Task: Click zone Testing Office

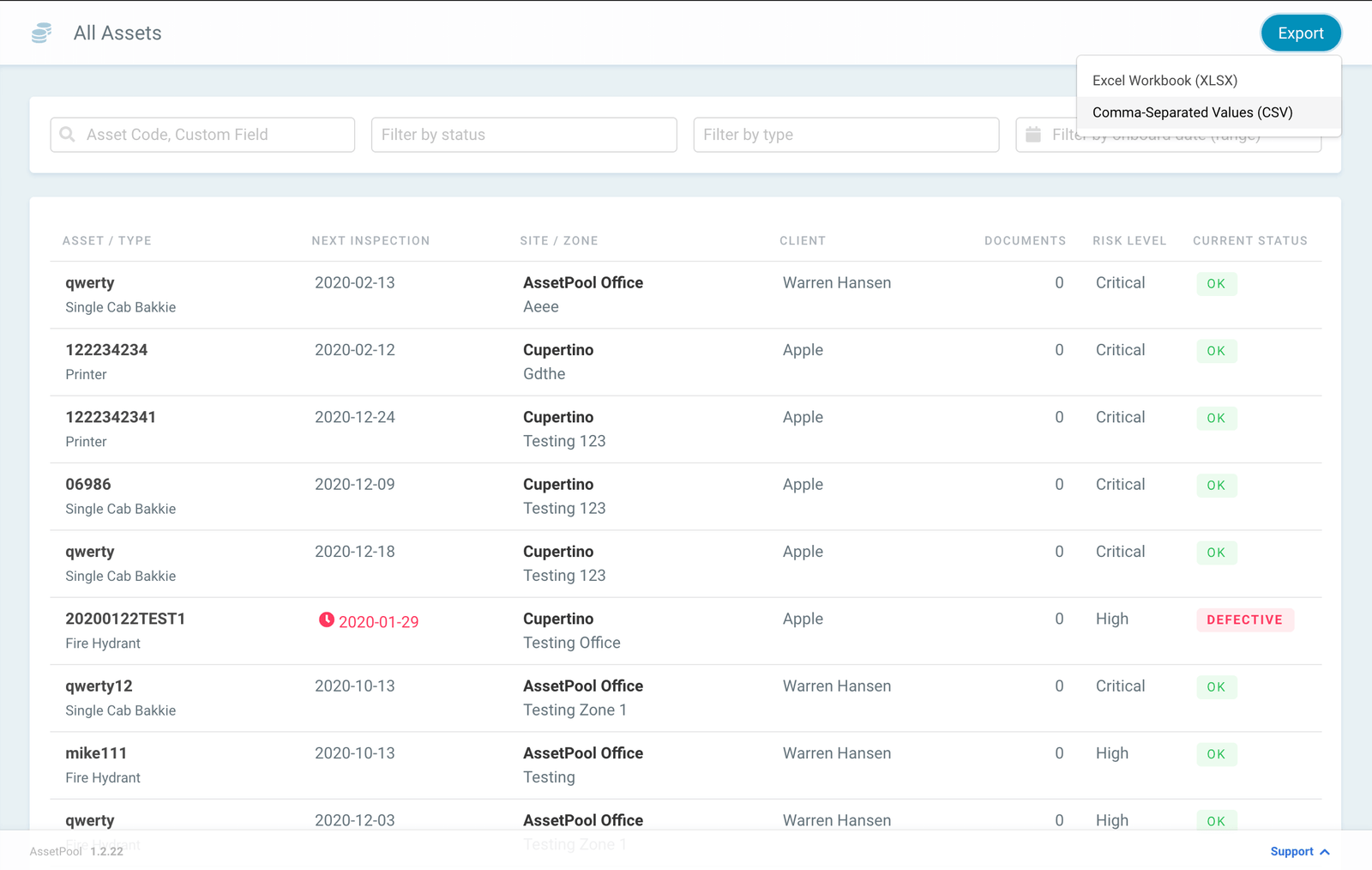Action: click(572, 643)
